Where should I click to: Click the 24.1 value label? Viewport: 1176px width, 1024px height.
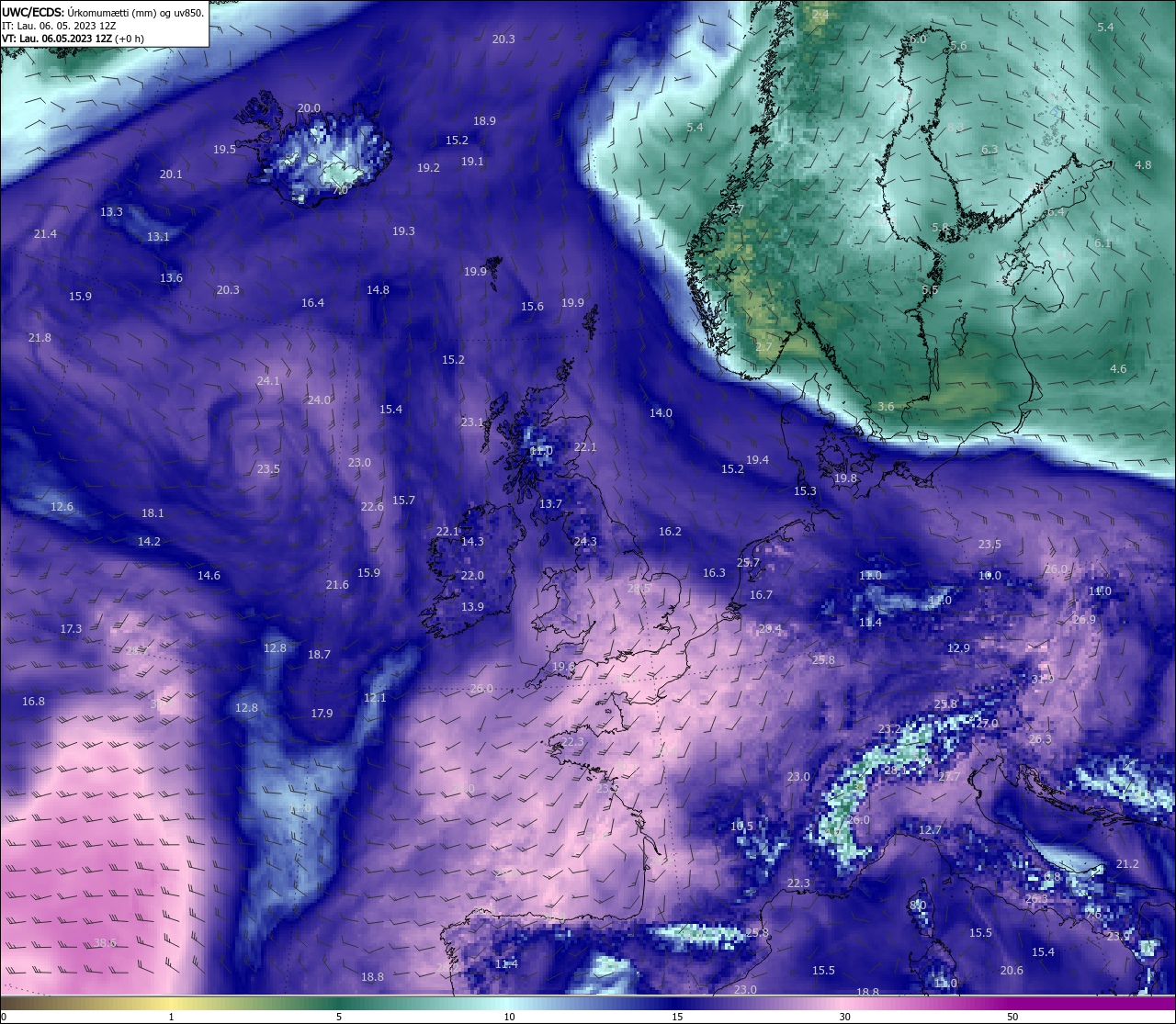pos(268,380)
